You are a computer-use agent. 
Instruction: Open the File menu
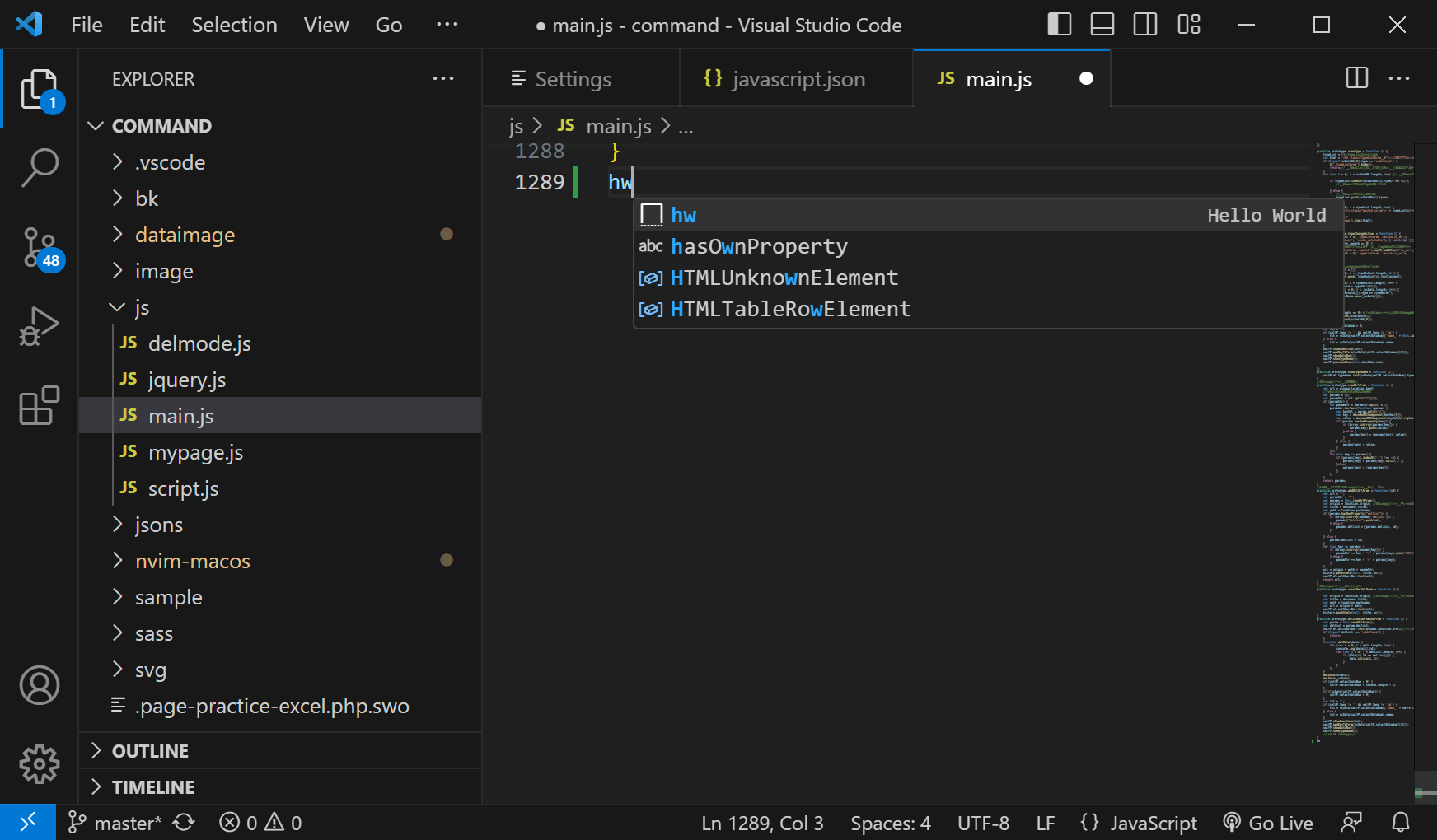pyautogui.click(x=87, y=25)
